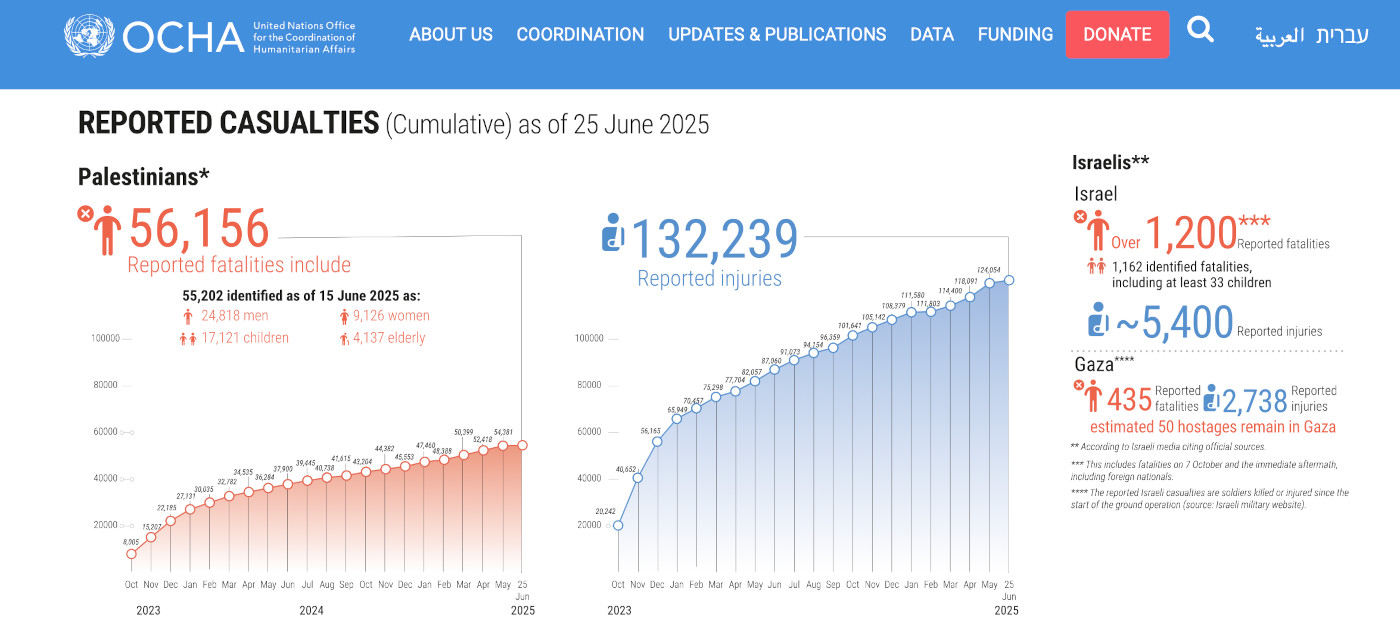Viewport: 1400px width, 626px height.
Task: Click the DONATE button
Action: pos(1117,35)
